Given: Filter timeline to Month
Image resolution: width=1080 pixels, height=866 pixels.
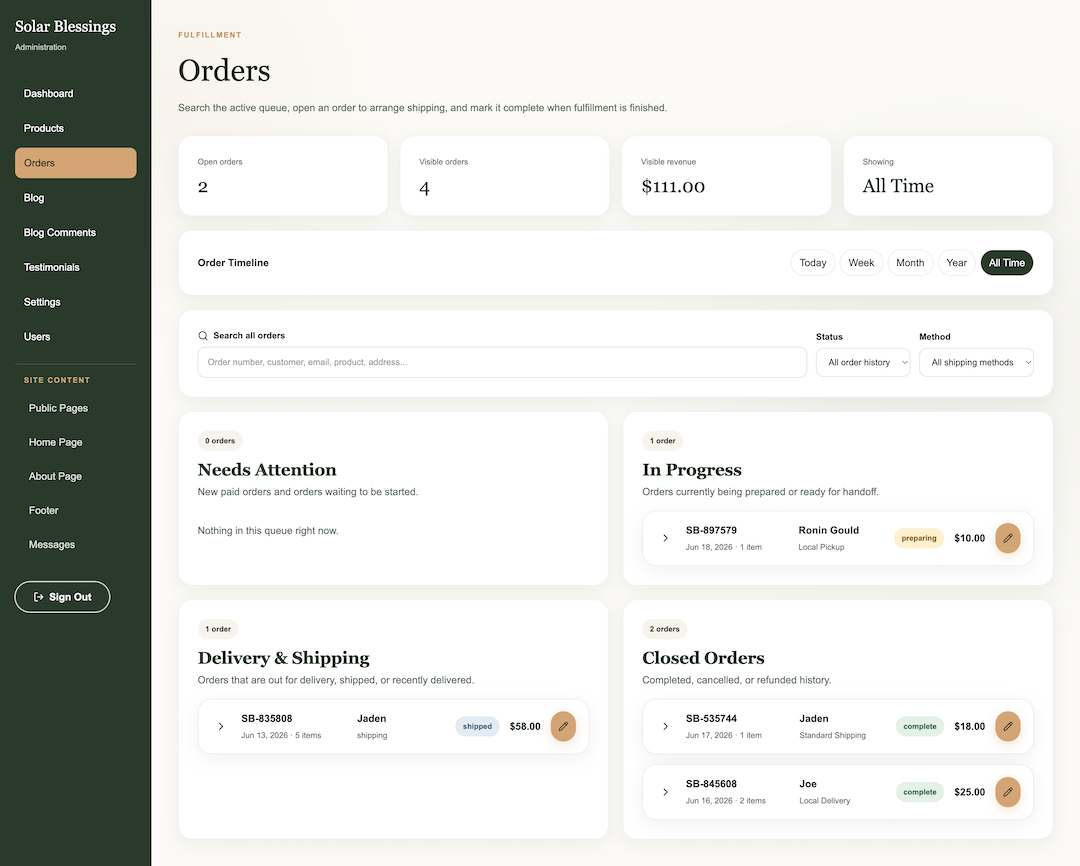Looking at the screenshot, I should click(x=910, y=262).
